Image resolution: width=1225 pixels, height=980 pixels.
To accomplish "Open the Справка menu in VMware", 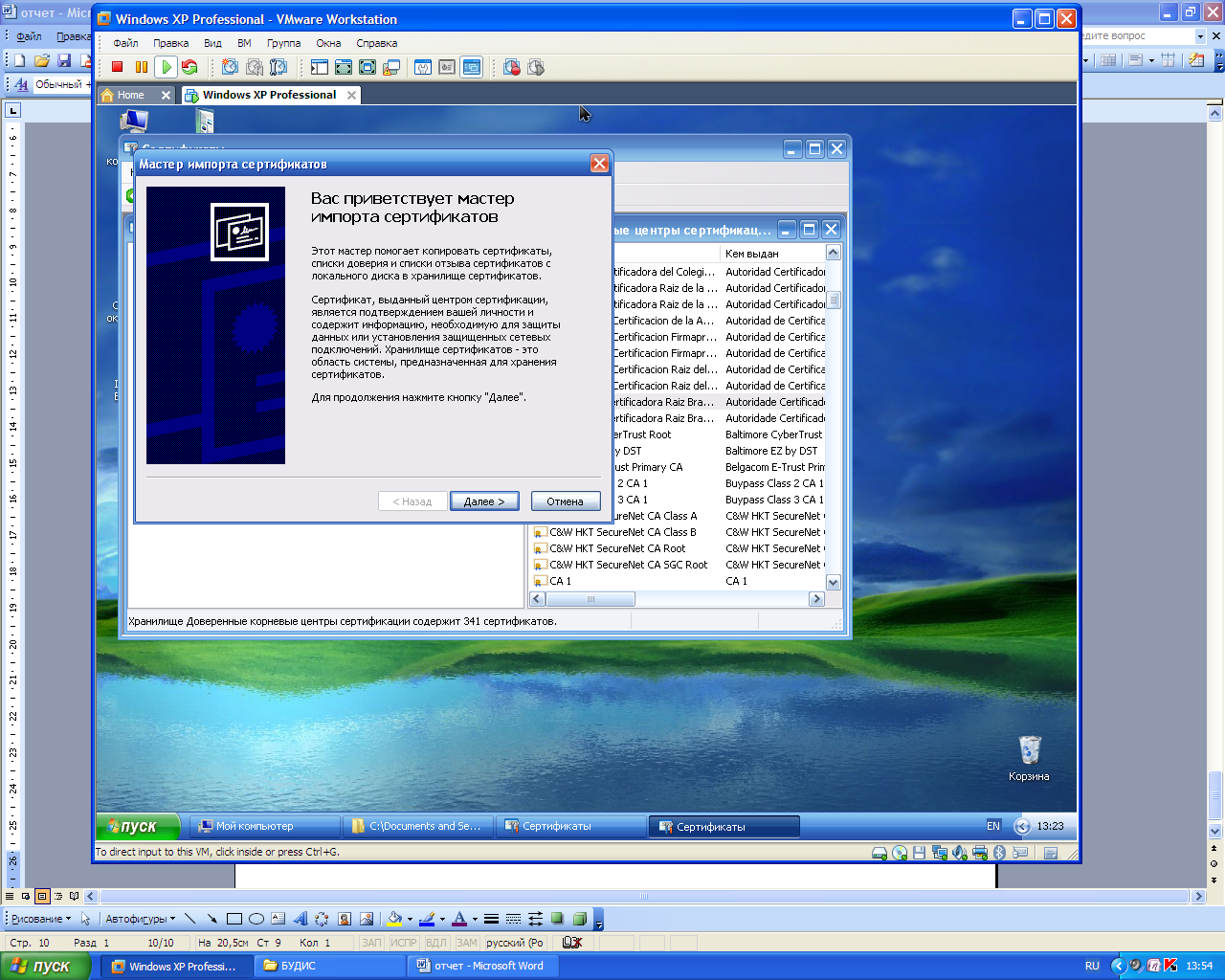I will 376,43.
